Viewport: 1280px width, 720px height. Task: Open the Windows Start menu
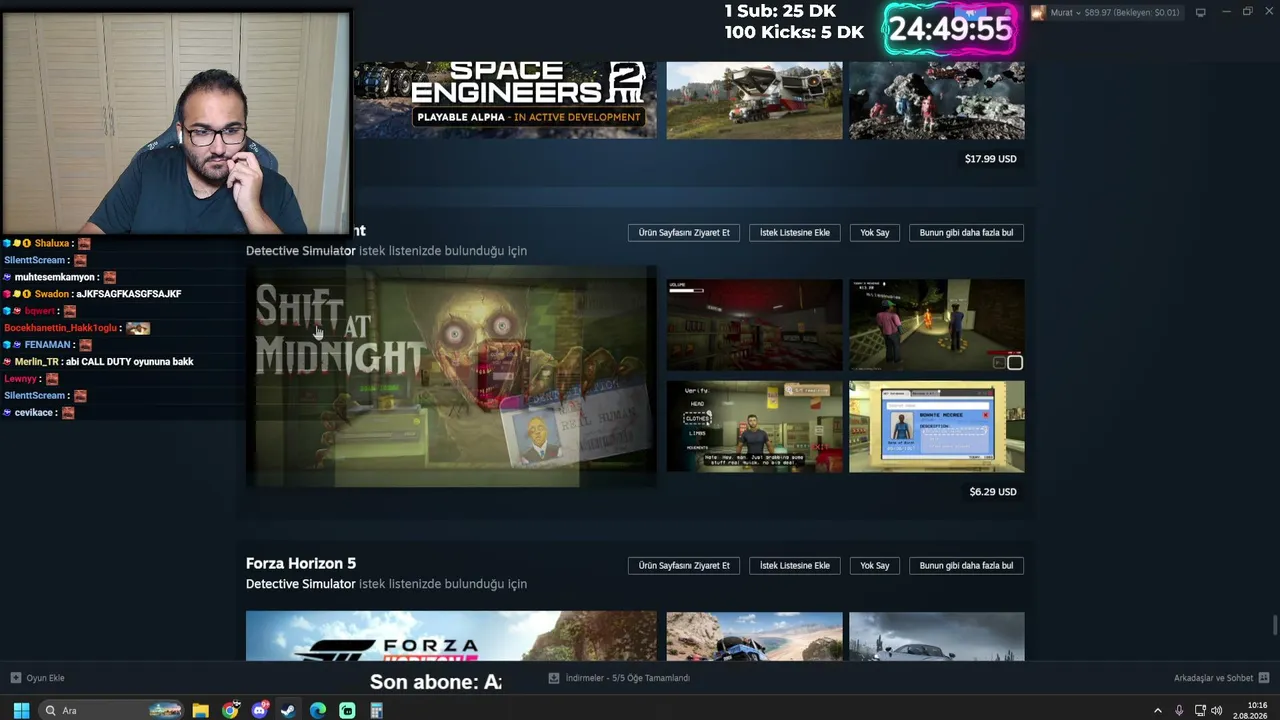click(20, 710)
